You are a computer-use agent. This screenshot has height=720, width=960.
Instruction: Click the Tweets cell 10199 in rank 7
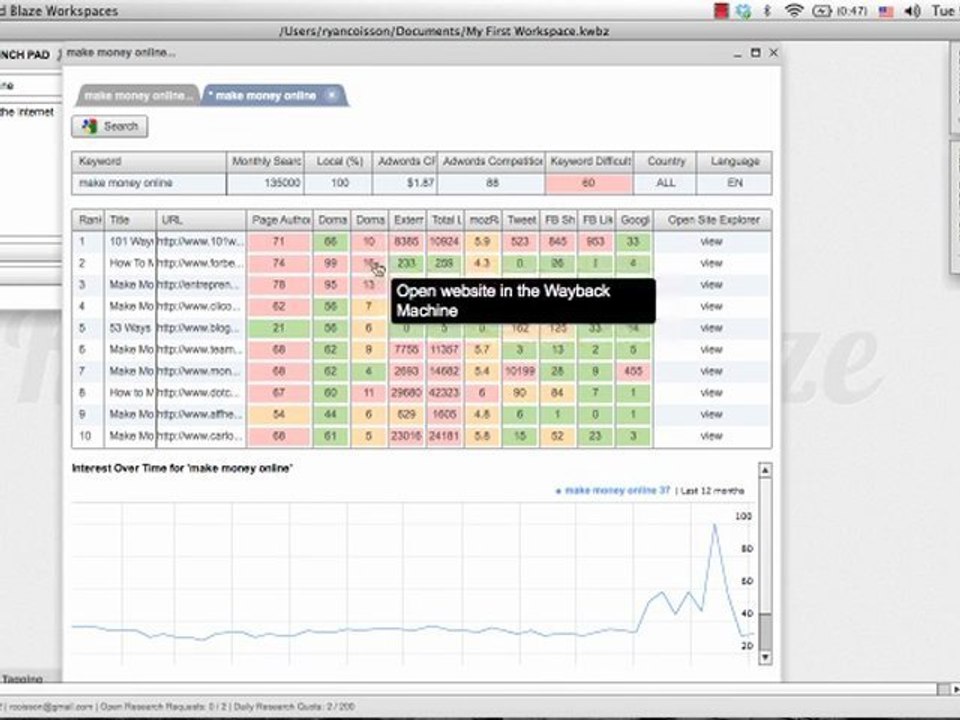pyautogui.click(x=520, y=371)
